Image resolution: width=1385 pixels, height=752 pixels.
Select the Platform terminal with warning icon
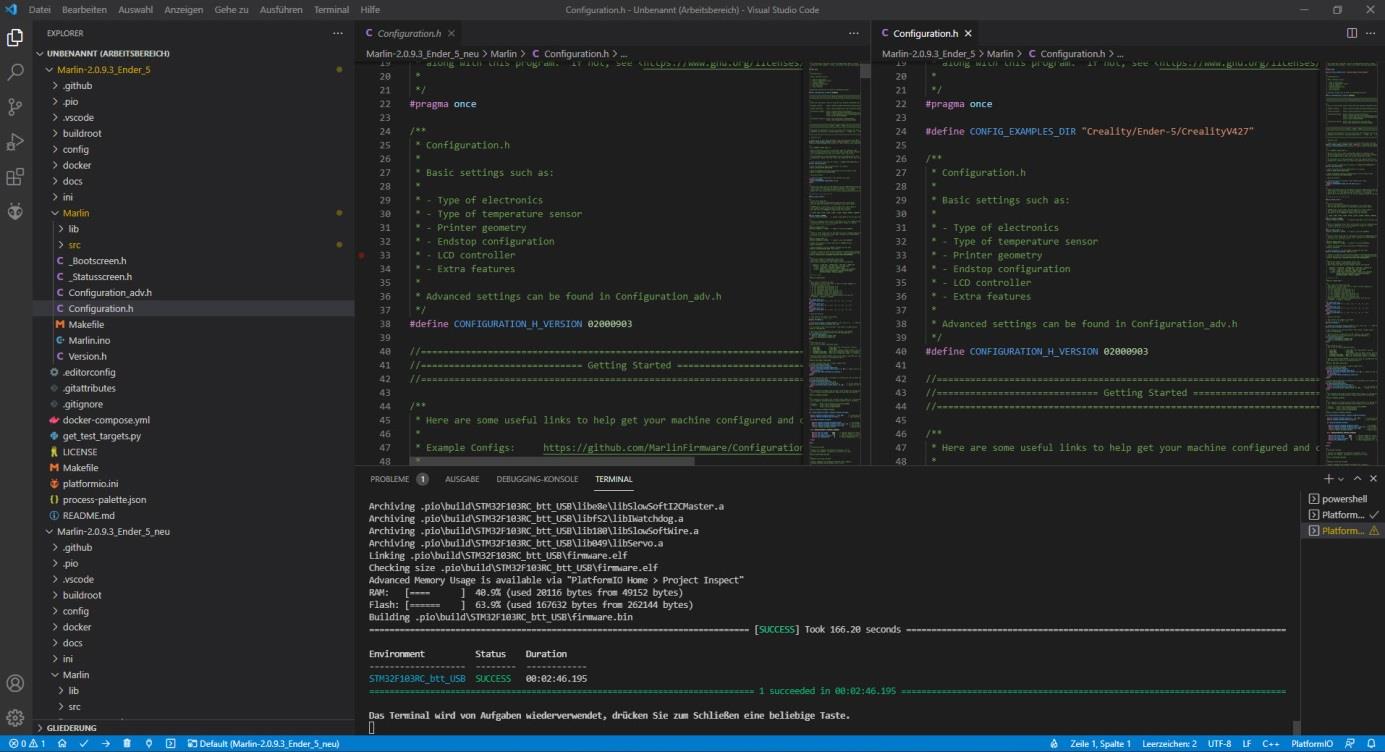pos(1343,531)
